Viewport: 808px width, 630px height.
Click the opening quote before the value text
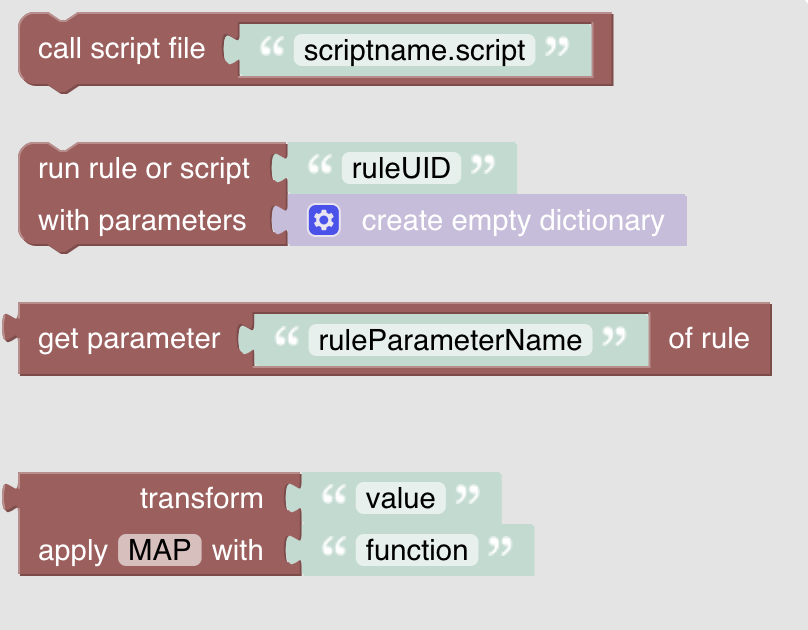point(333,497)
